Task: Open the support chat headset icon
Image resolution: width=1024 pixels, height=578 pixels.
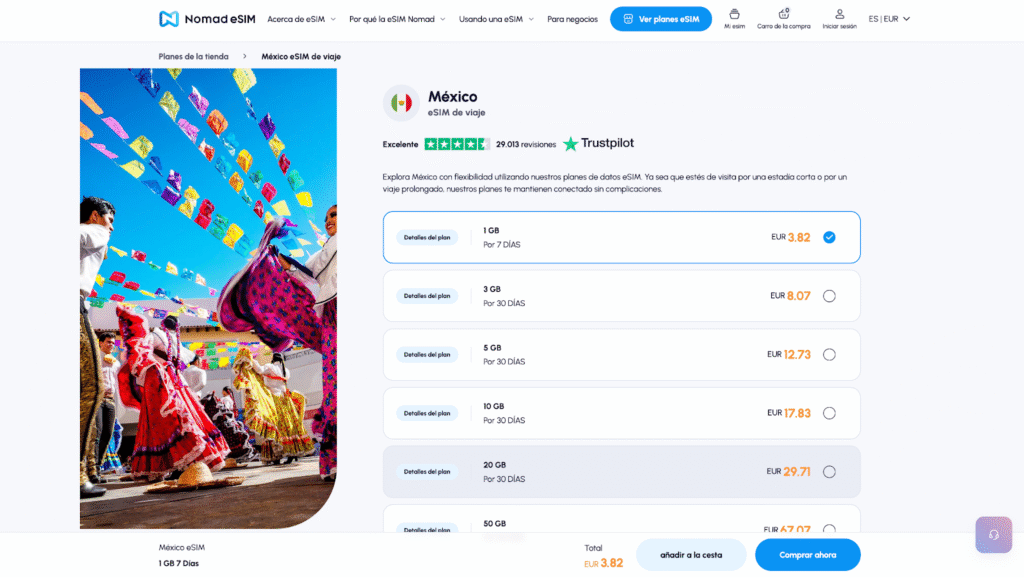Action: tap(993, 535)
